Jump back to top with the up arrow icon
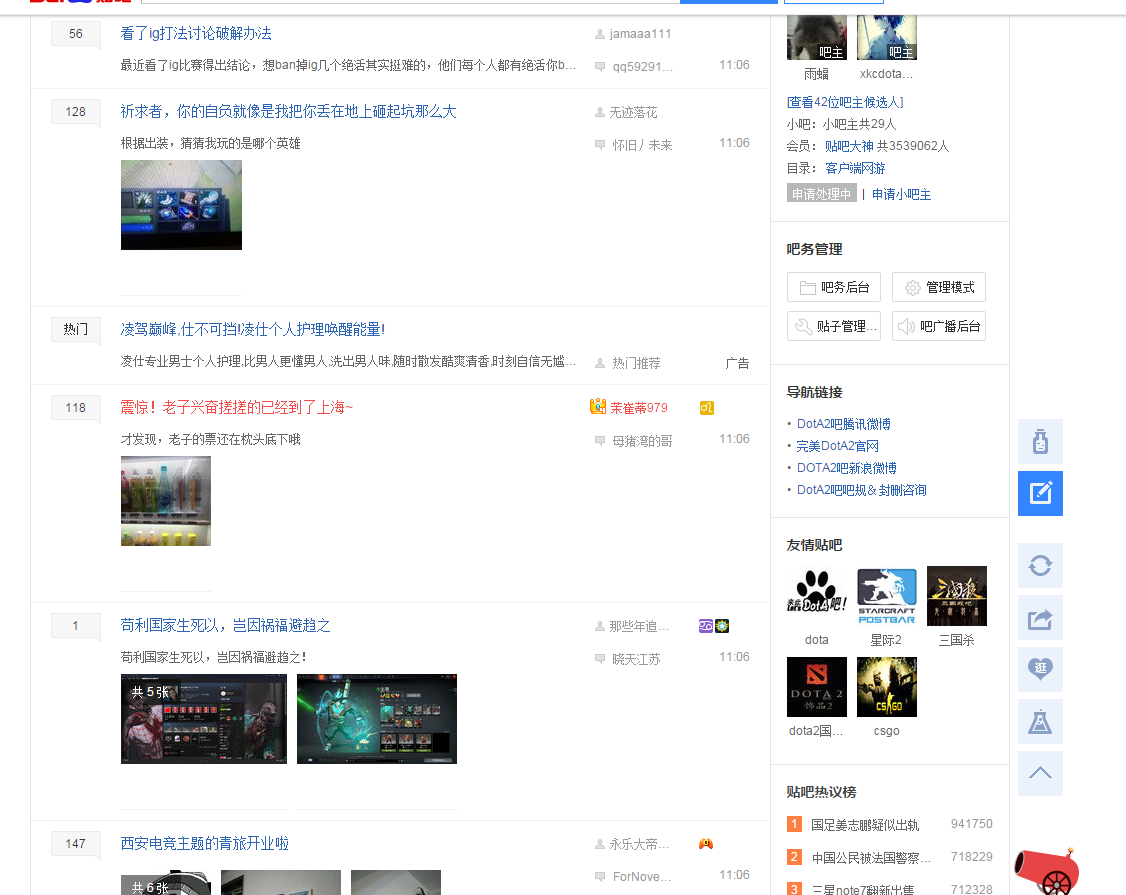 click(1040, 773)
